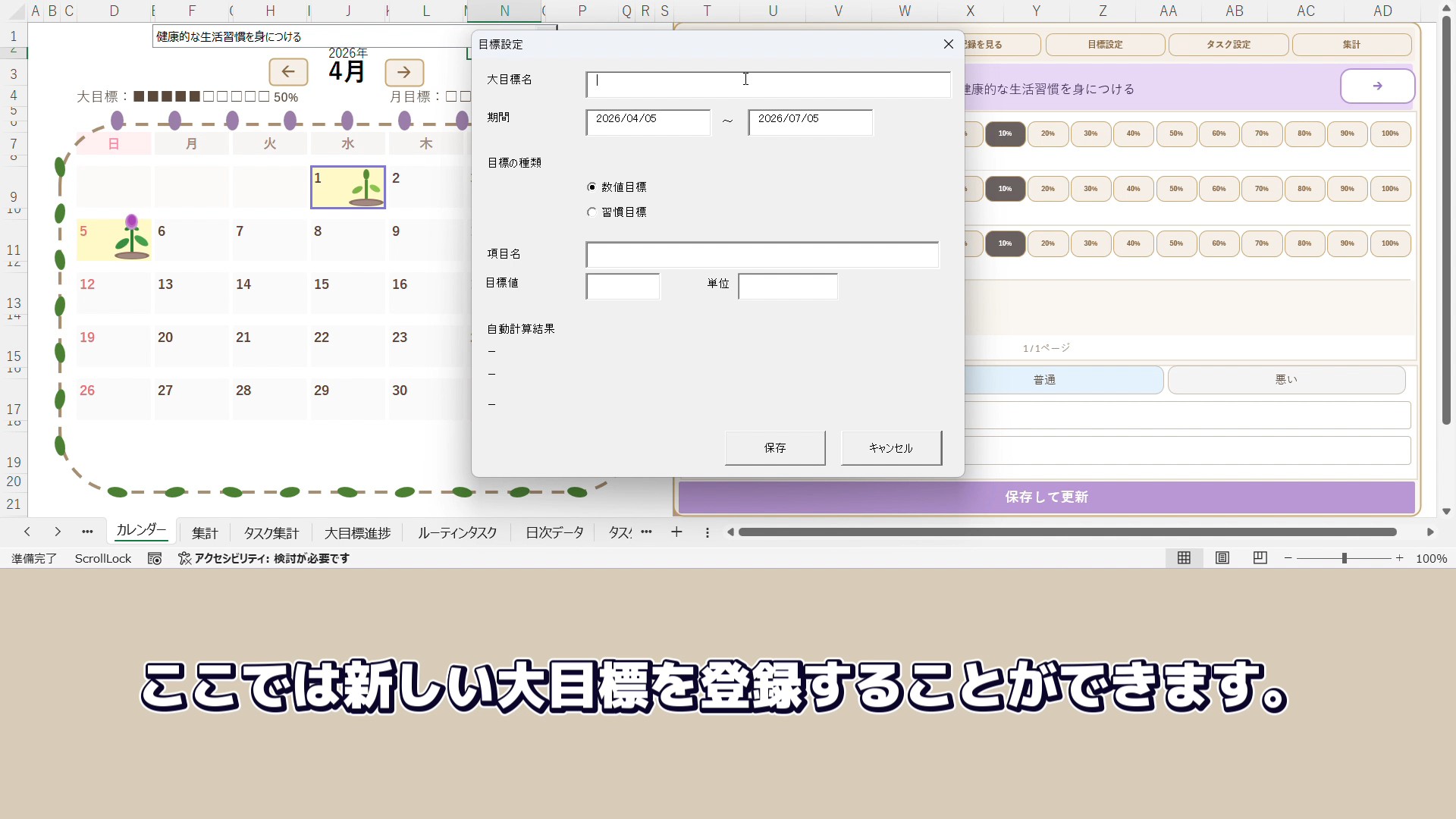This screenshot has height=819, width=1456.
Task: Click the next month arrow button
Action: pos(404,72)
